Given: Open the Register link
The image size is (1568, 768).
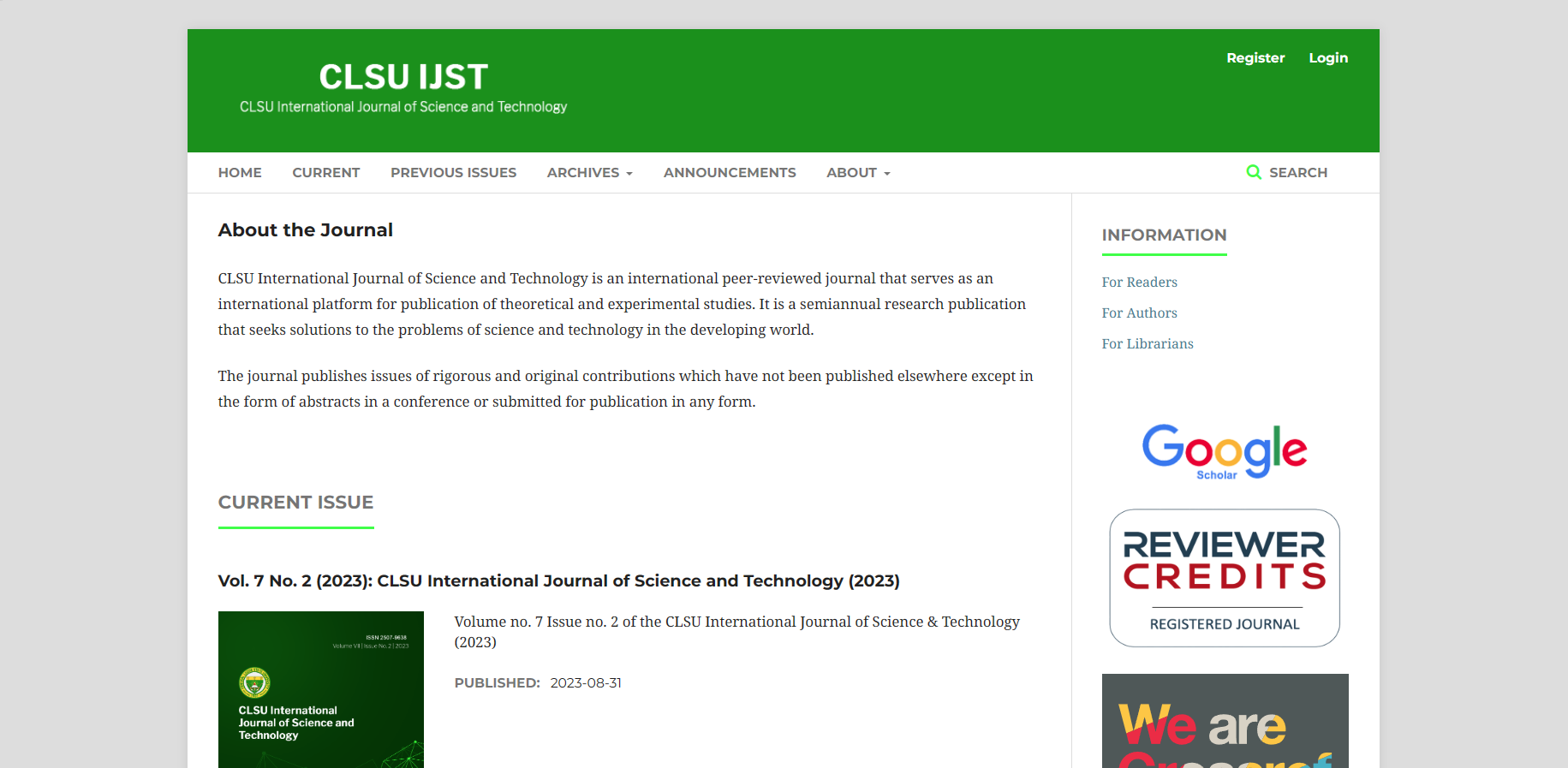Looking at the screenshot, I should (x=1255, y=57).
